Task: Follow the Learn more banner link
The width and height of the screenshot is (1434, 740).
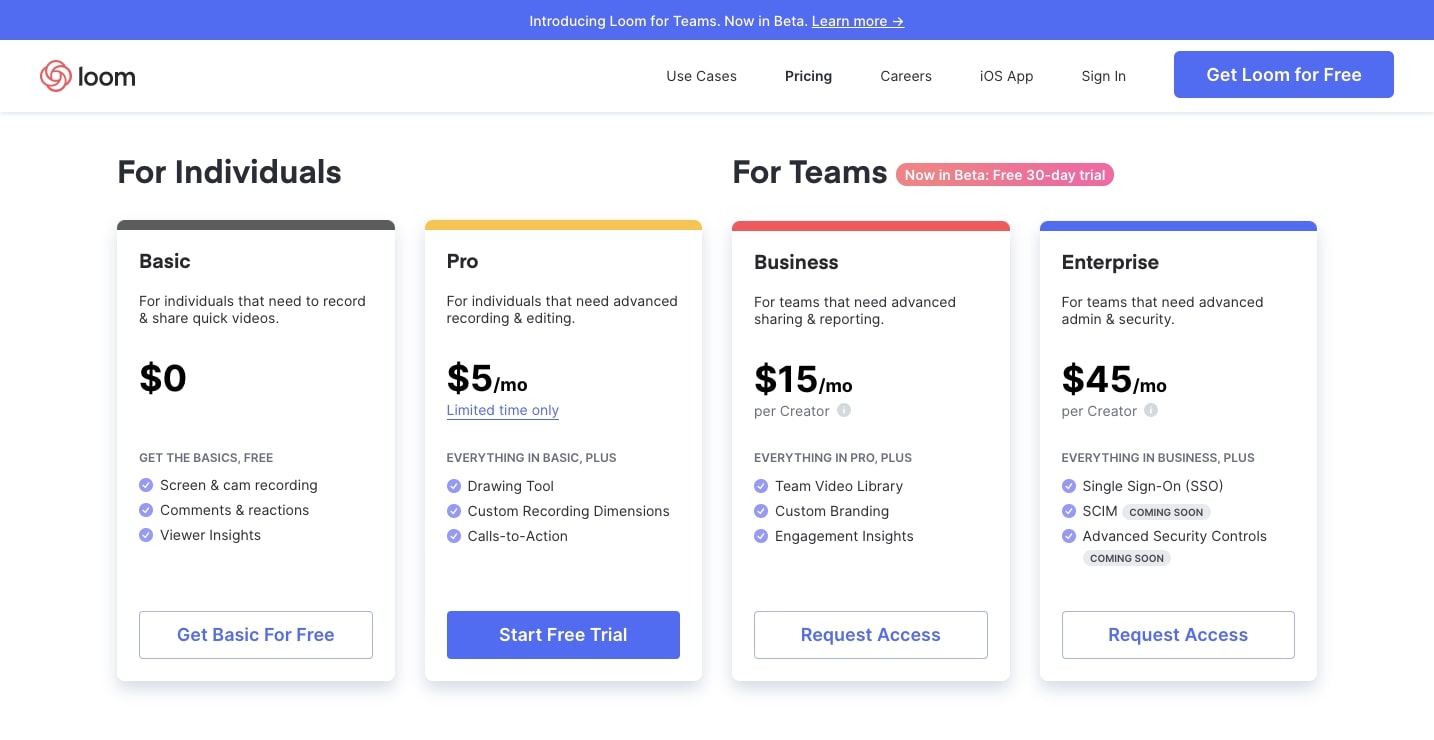Action: pos(857,21)
